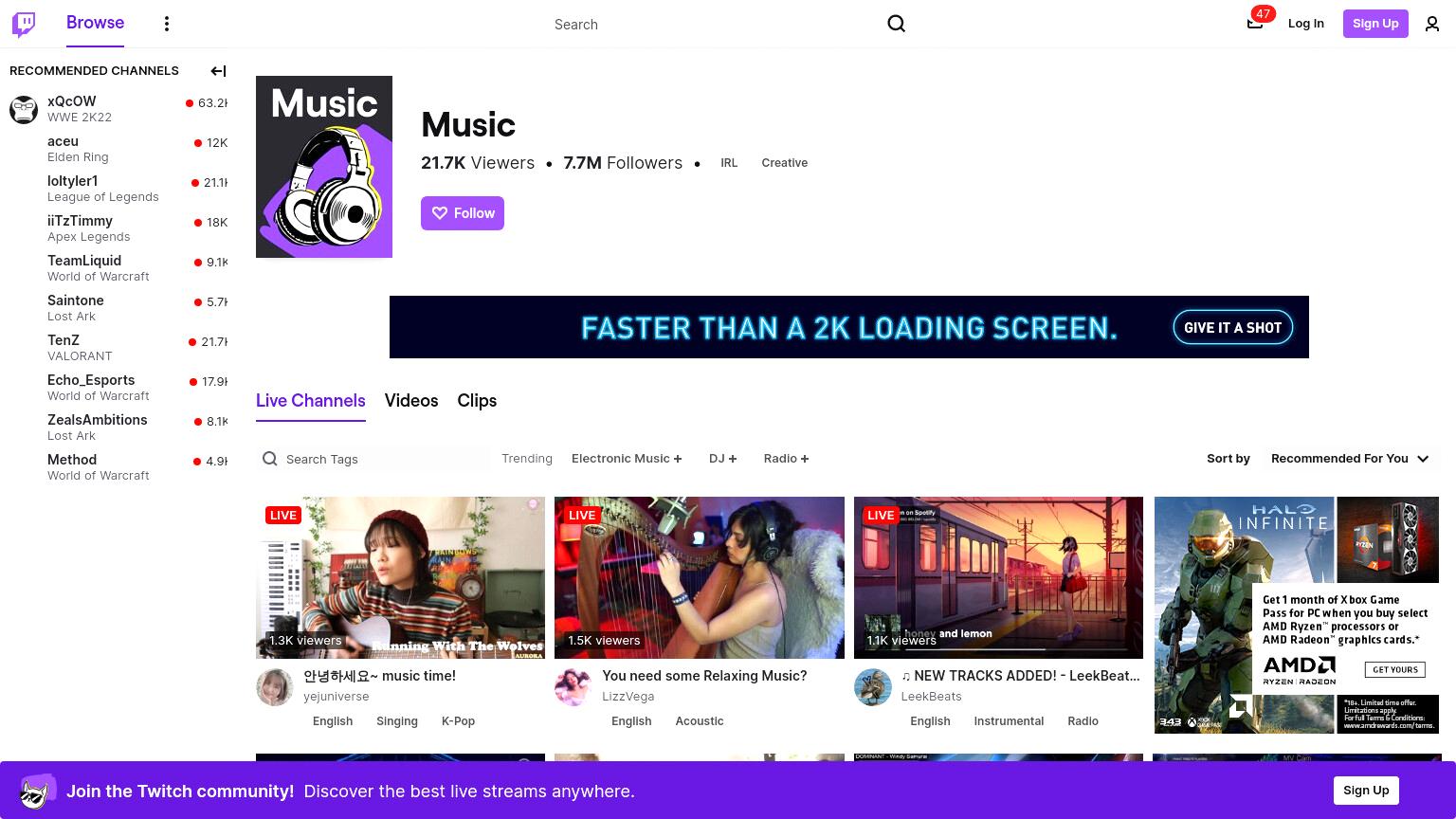Open the Browse tab

(x=95, y=23)
